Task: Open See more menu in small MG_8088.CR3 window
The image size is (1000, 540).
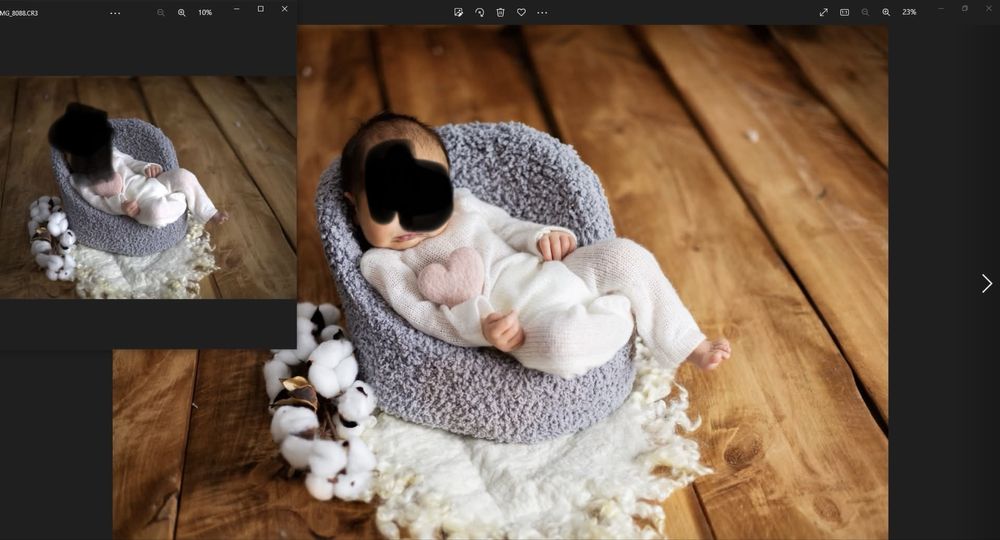Action: click(x=115, y=13)
